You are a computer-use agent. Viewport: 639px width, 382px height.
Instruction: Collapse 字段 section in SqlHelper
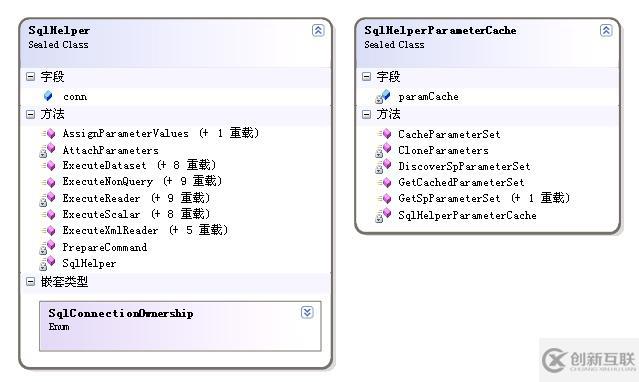(x=30, y=77)
